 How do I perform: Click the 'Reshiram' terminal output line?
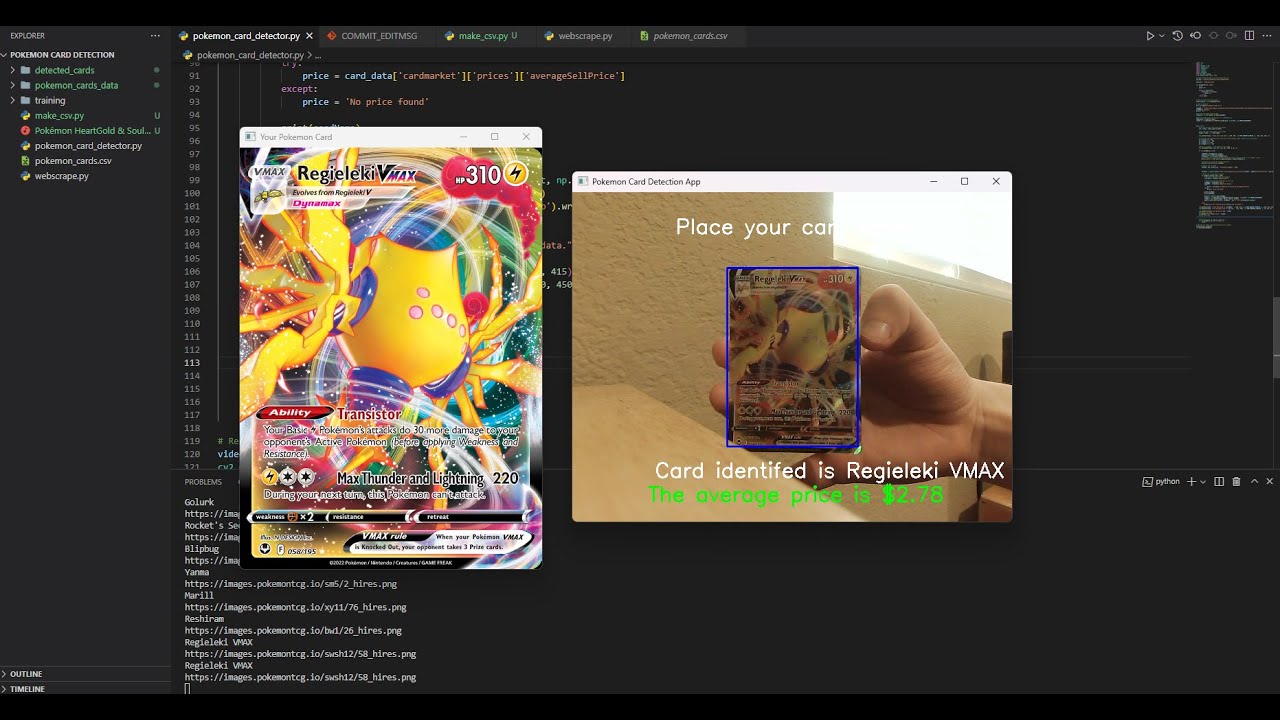coord(204,619)
